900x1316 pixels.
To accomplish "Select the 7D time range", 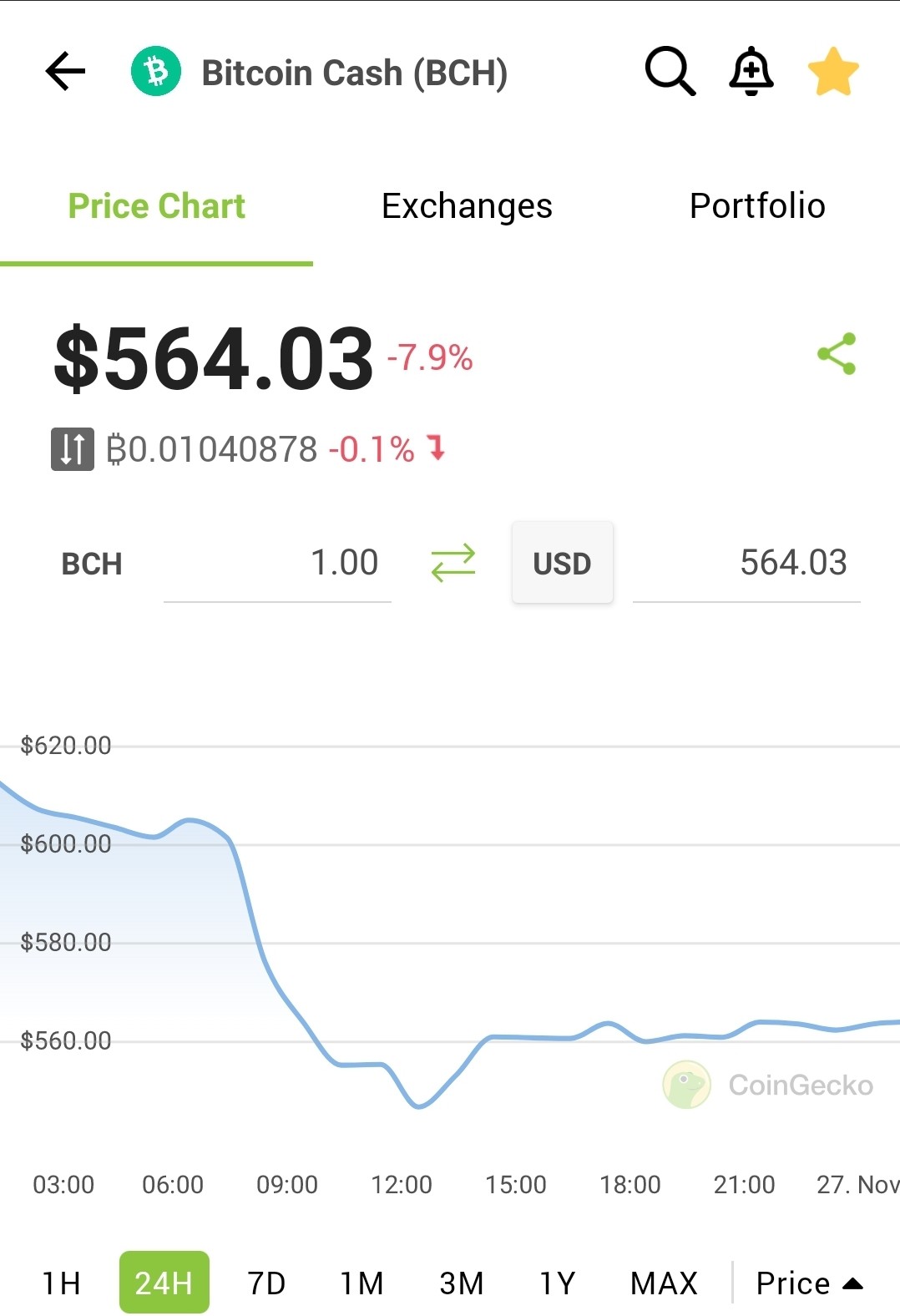I will click(267, 1283).
